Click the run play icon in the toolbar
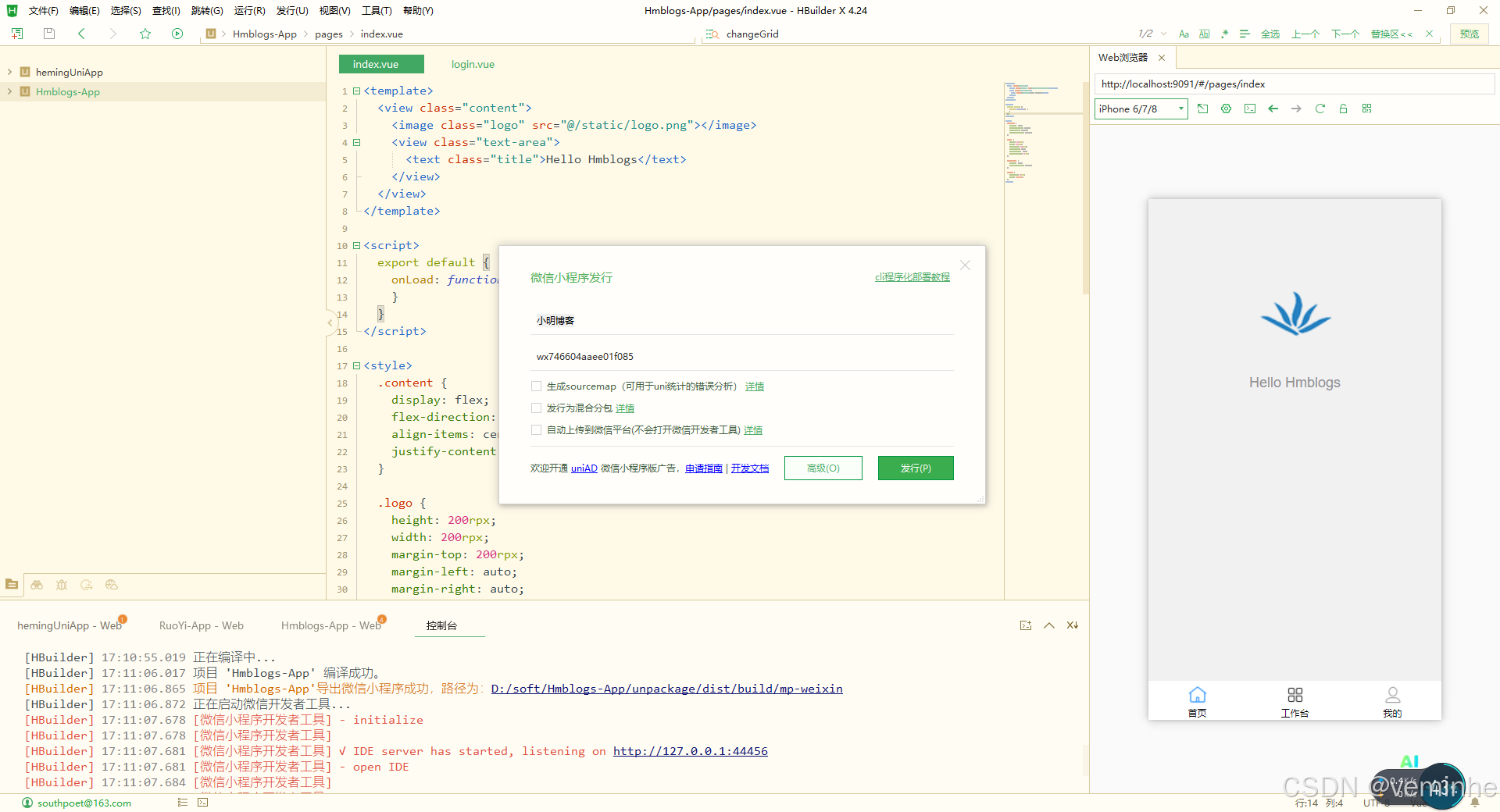The height and width of the screenshot is (812, 1500). pos(177,34)
